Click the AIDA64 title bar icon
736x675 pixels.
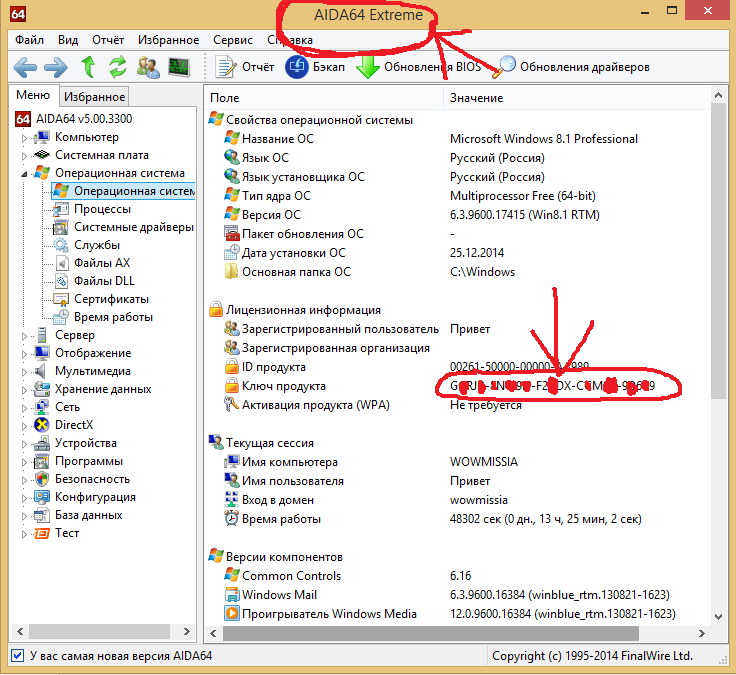tap(18, 13)
